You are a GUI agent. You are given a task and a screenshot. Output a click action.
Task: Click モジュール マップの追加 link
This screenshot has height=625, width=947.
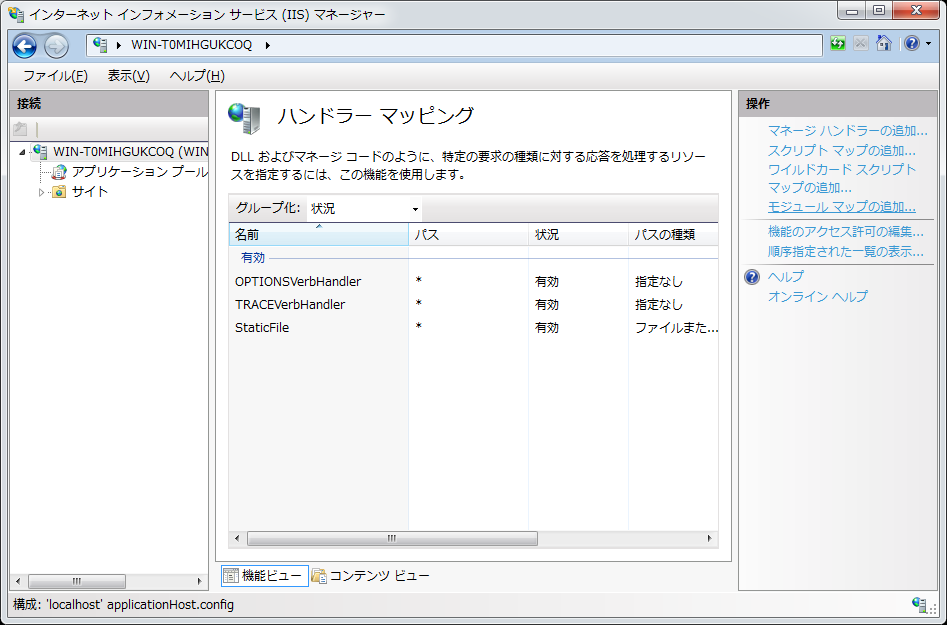[x=841, y=207]
